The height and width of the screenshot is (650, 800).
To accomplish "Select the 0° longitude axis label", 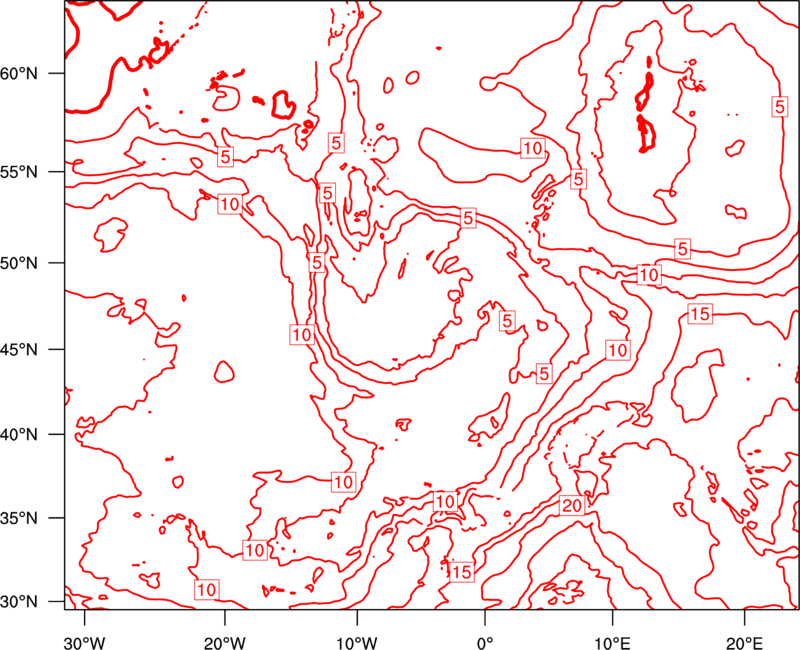I will tap(485, 643).
